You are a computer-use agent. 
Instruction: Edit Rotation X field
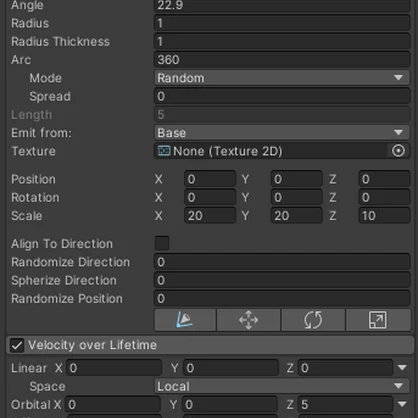tap(210, 197)
